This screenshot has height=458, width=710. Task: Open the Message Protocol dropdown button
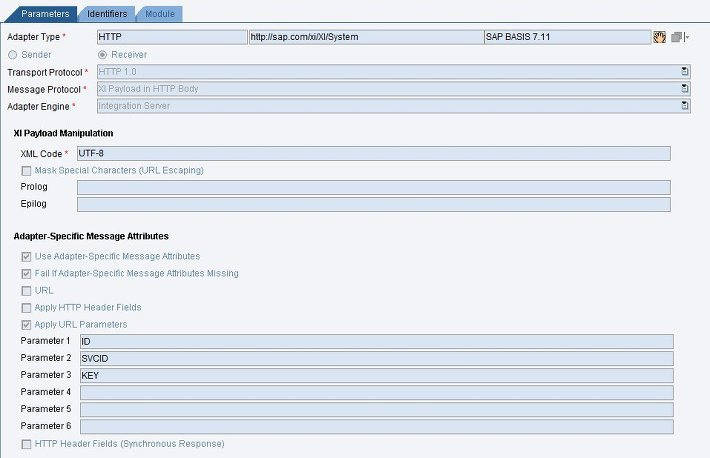[685, 89]
